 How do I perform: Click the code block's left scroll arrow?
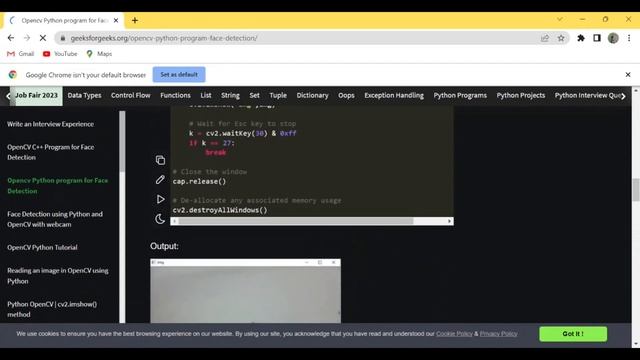[174, 221]
